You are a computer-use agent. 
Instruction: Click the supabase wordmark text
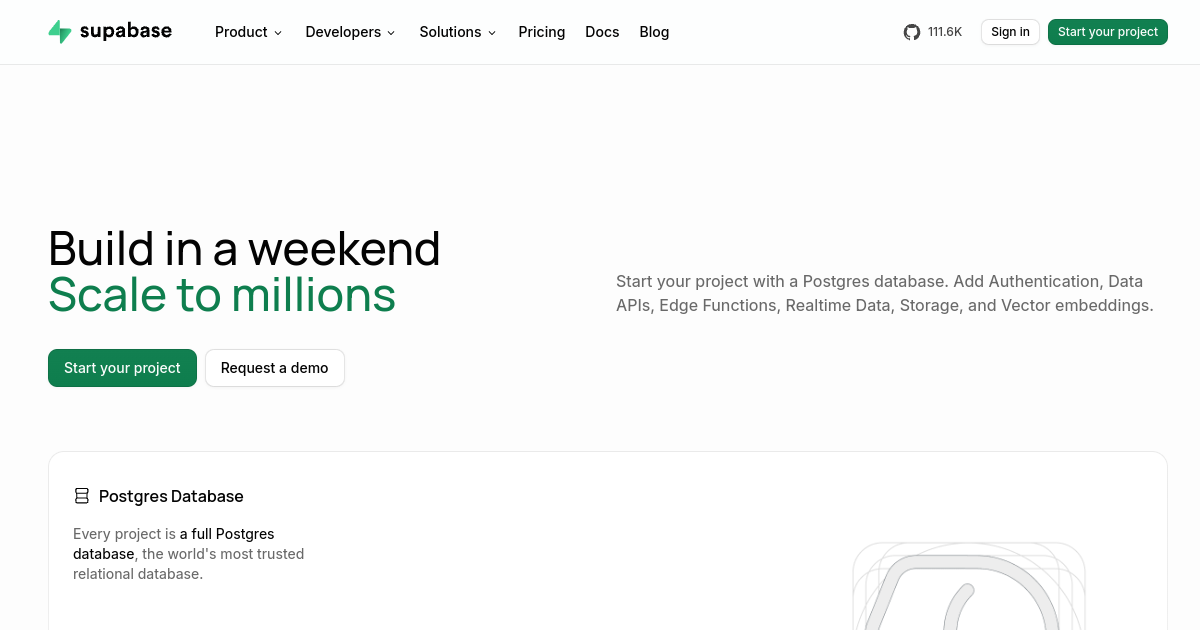coord(126,31)
